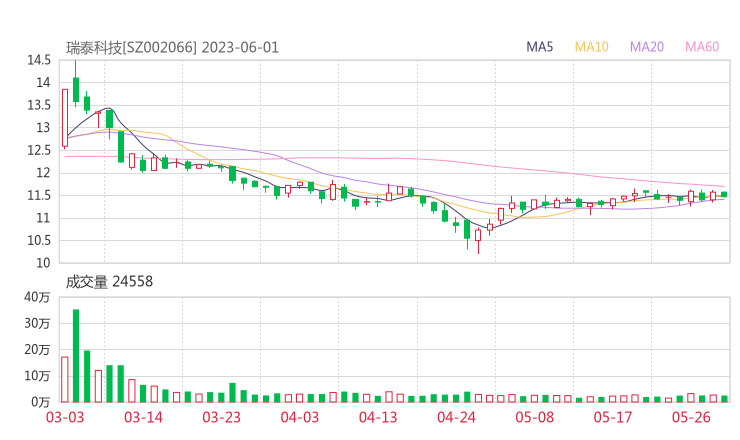
Task: Select the 03-23 date axis label
Action: pos(221,417)
